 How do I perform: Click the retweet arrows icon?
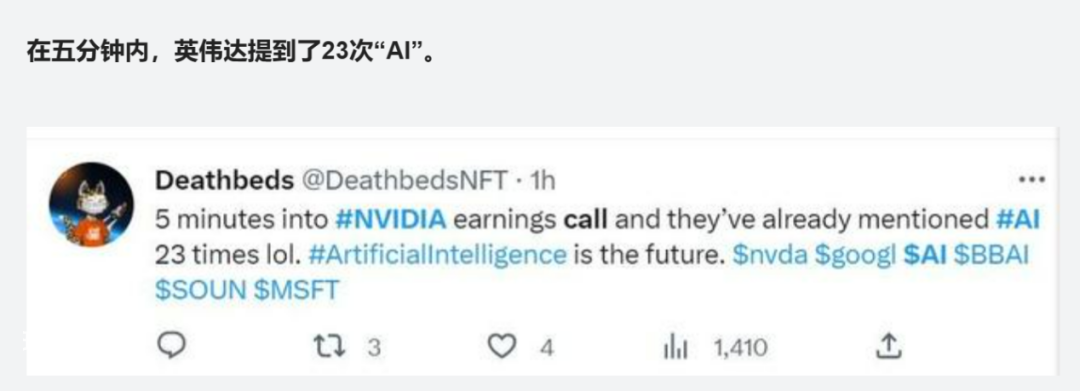(x=329, y=346)
